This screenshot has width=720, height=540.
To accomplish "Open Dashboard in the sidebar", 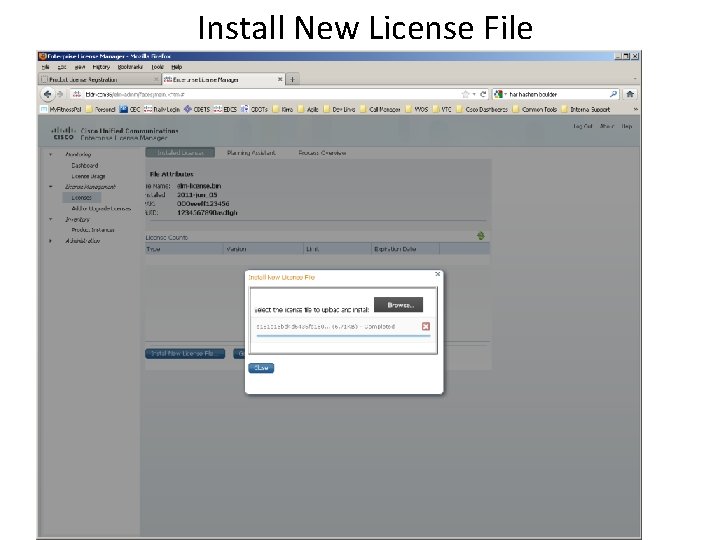I will pyautogui.click(x=84, y=165).
